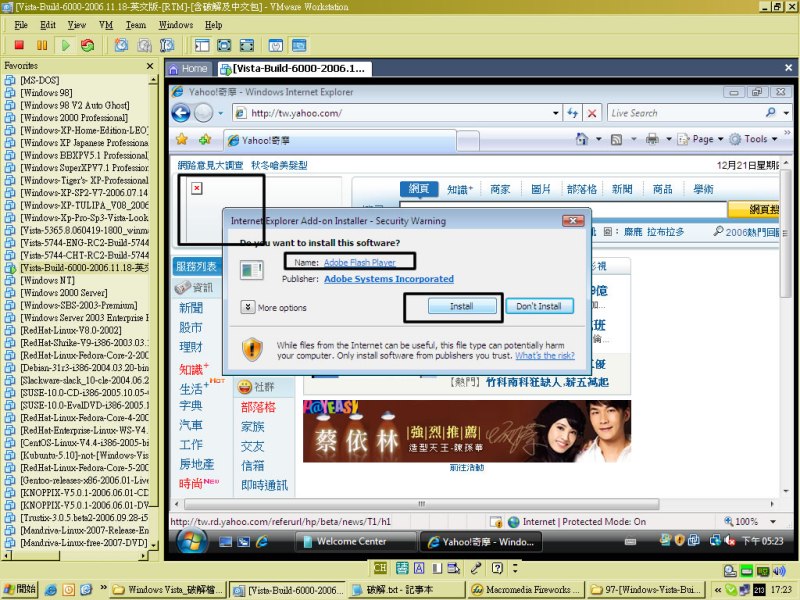Open the Adobe Flash Player name link
Viewport: 800px width, 600px height.
pyautogui.click(x=360, y=262)
